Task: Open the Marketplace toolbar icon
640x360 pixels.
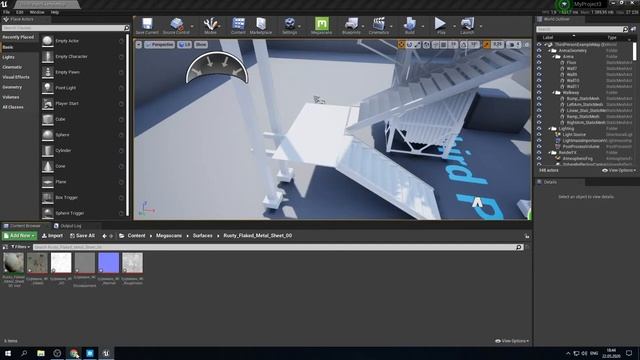Action: (261, 25)
